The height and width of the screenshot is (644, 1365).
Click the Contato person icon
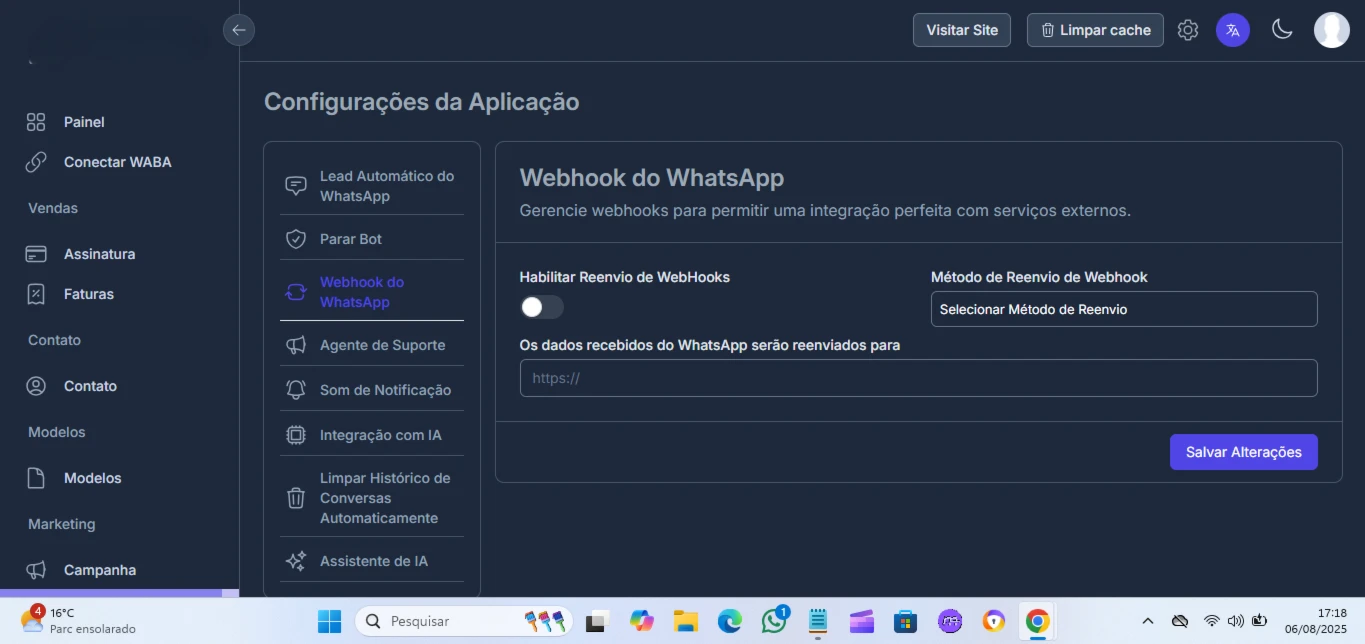pos(36,386)
